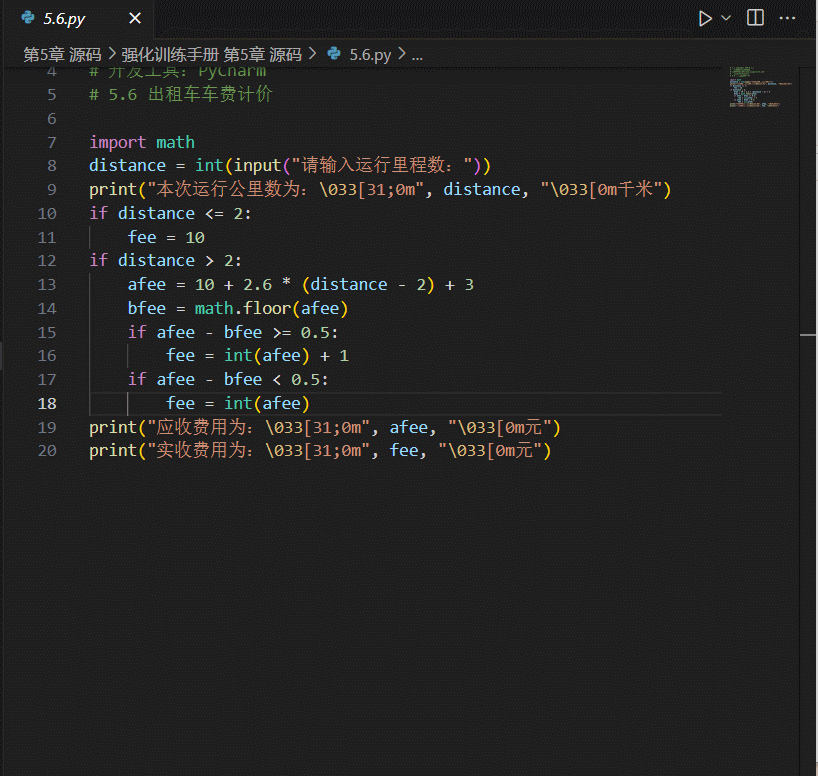This screenshot has height=776, width=818.
Task: Open breadcrumb 第5章 源码 folder
Action: coord(62,54)
